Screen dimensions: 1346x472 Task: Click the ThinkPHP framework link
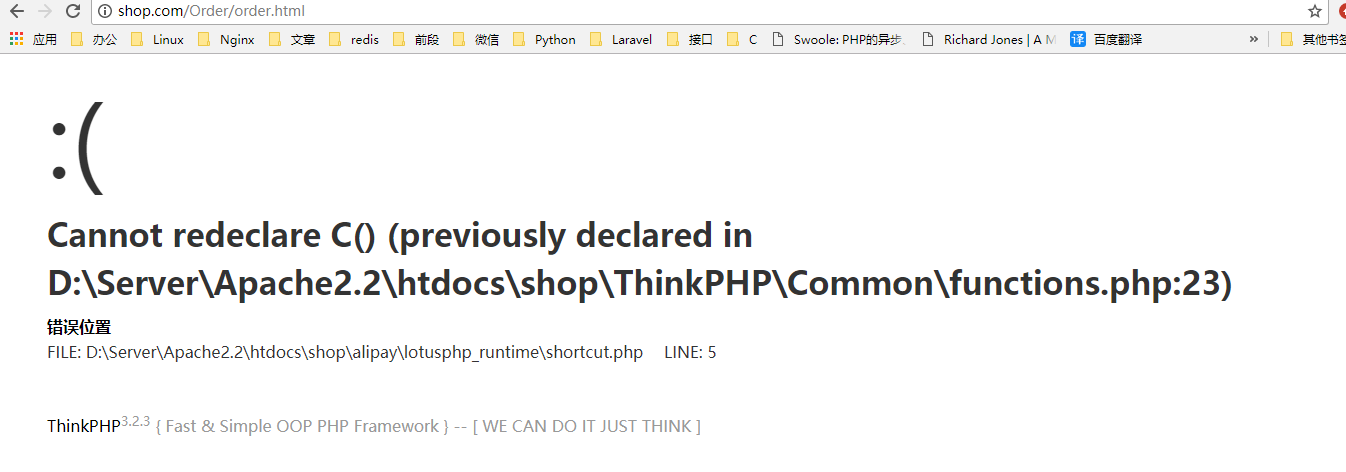tap(84, 427)
